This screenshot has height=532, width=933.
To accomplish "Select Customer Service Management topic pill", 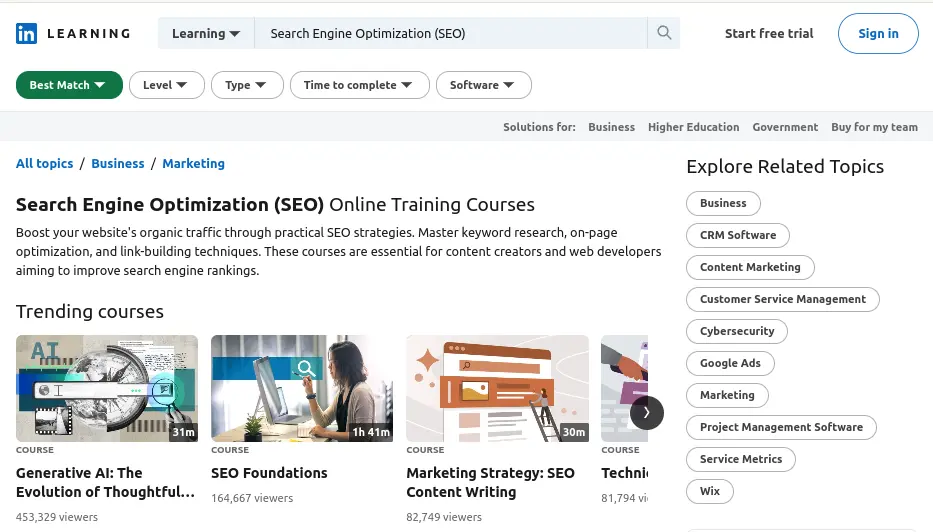I will tap(782, 299).
